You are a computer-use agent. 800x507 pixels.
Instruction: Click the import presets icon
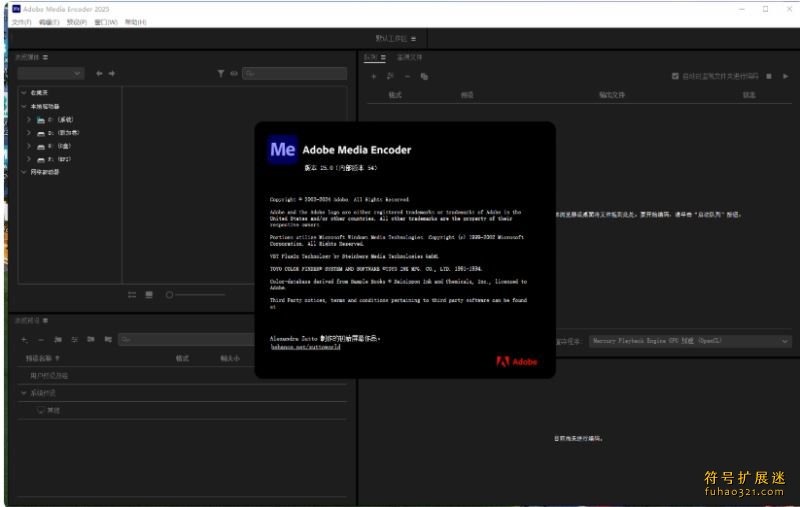click(91, 340)
